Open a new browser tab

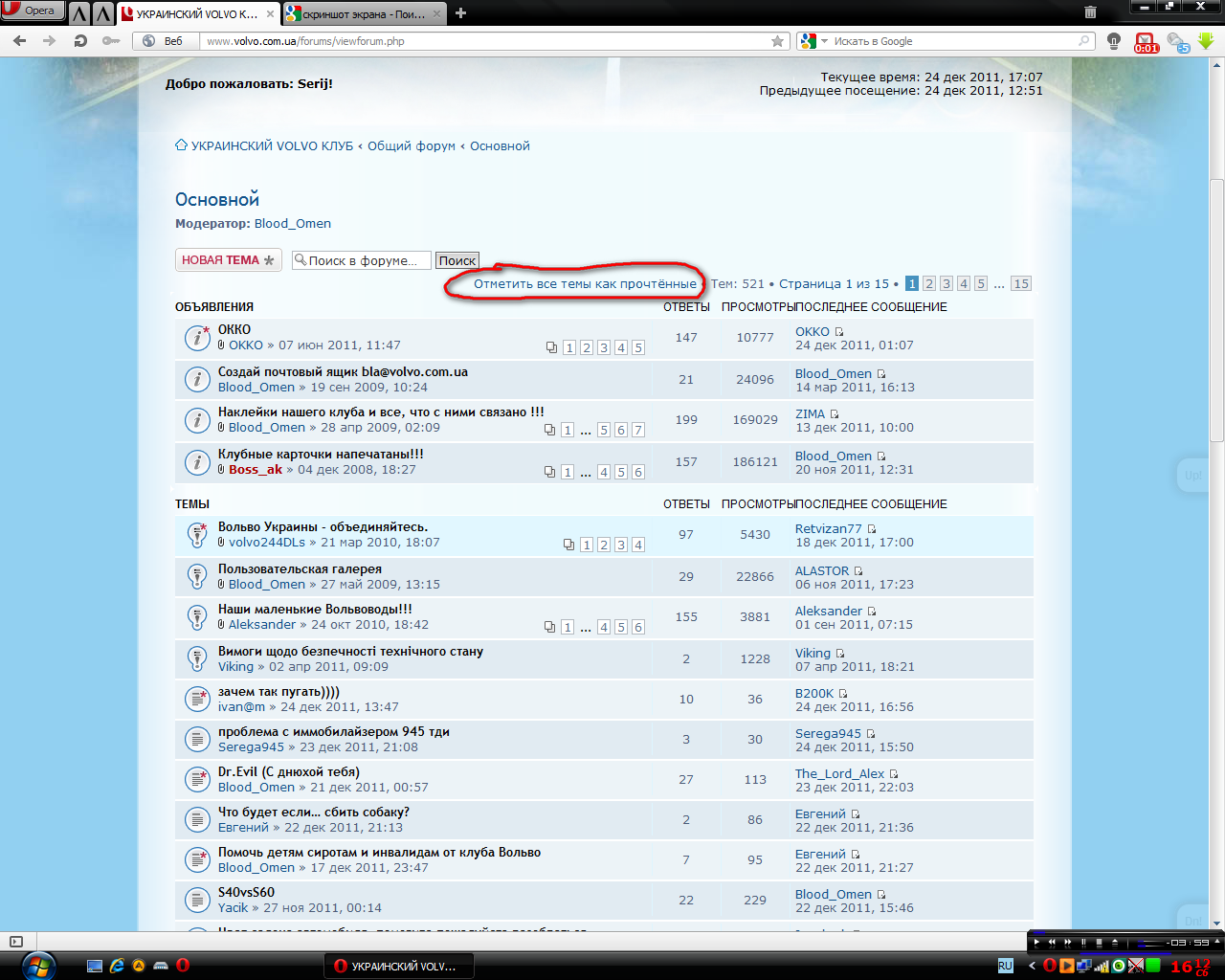pyautogui.click(x=461, y=13)
